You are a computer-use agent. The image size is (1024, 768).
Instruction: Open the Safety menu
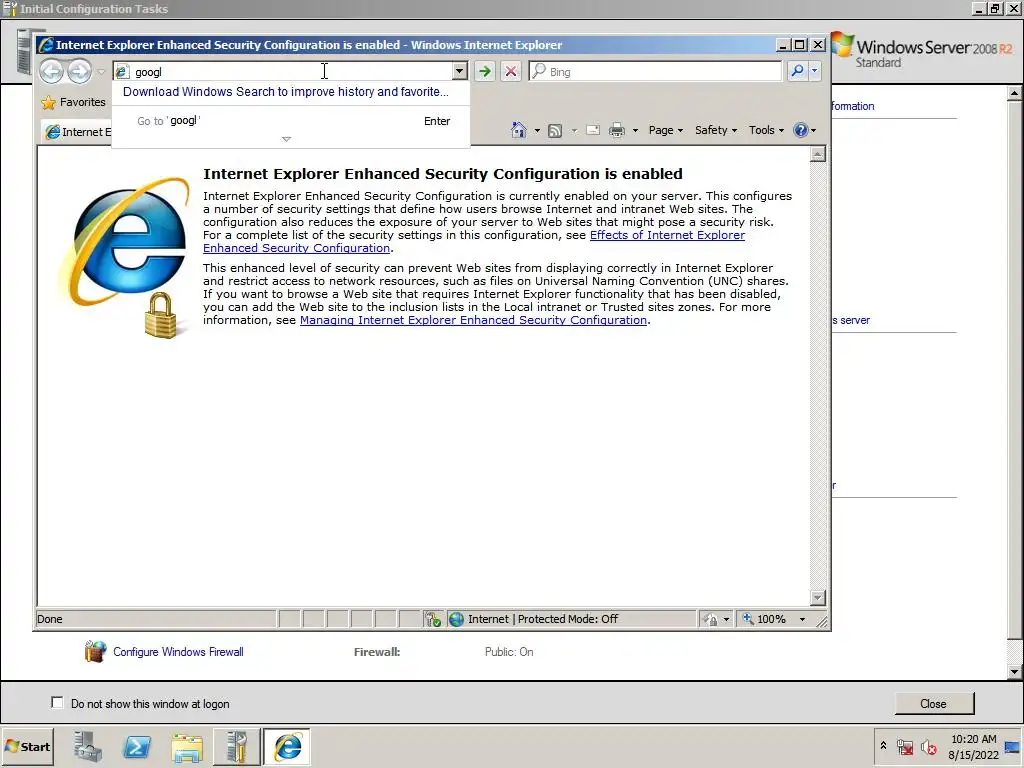716,130
